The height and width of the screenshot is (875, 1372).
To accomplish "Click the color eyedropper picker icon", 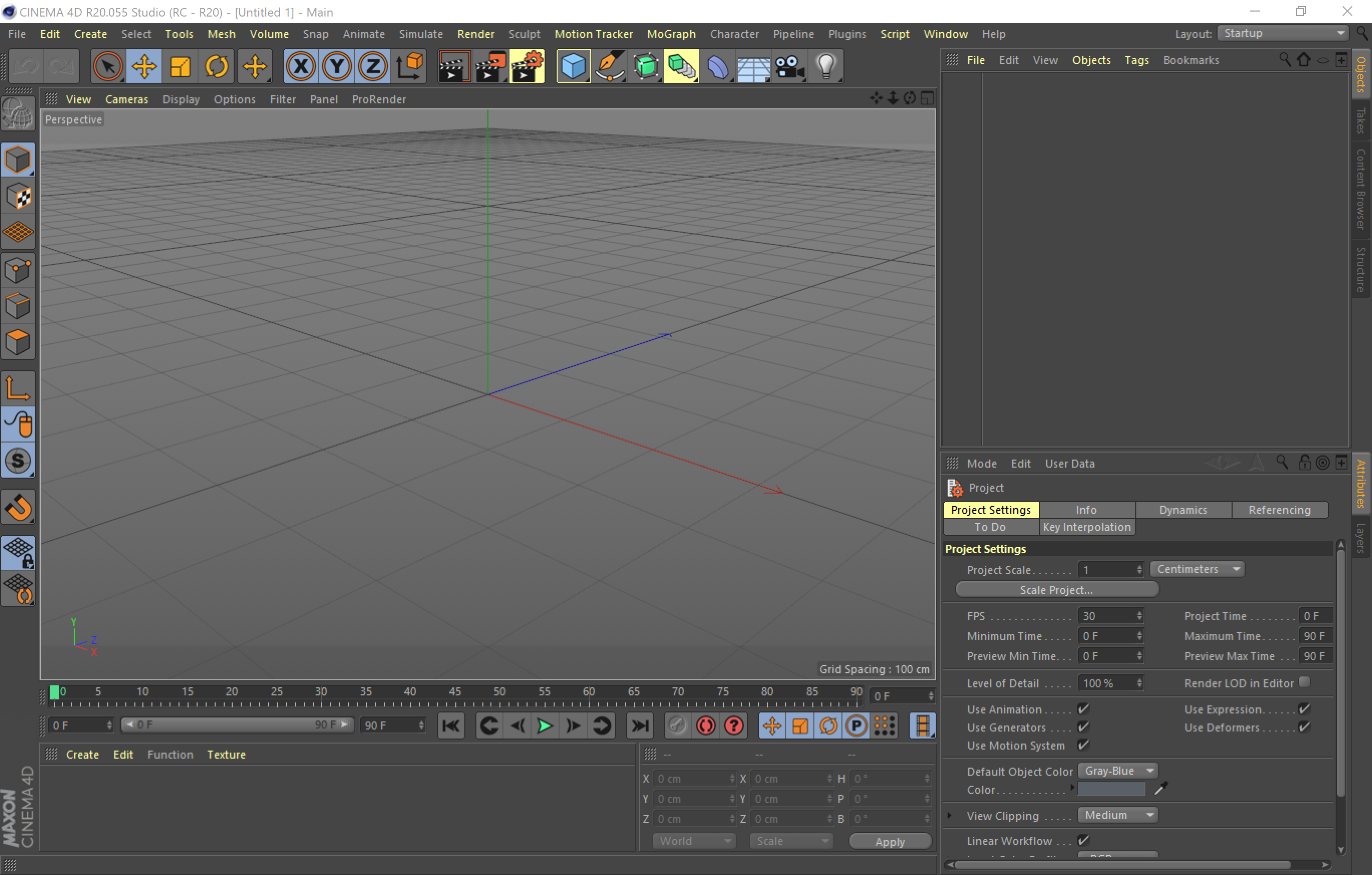I will (x=1160, y=789).
